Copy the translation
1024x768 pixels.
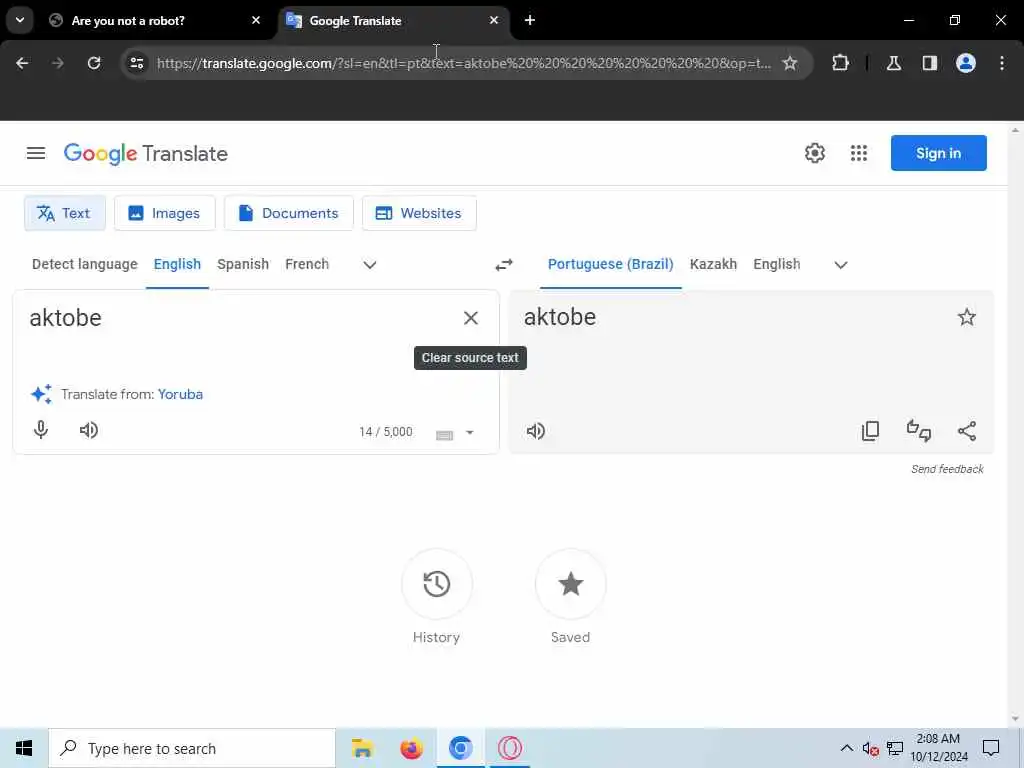coord(871,431)
